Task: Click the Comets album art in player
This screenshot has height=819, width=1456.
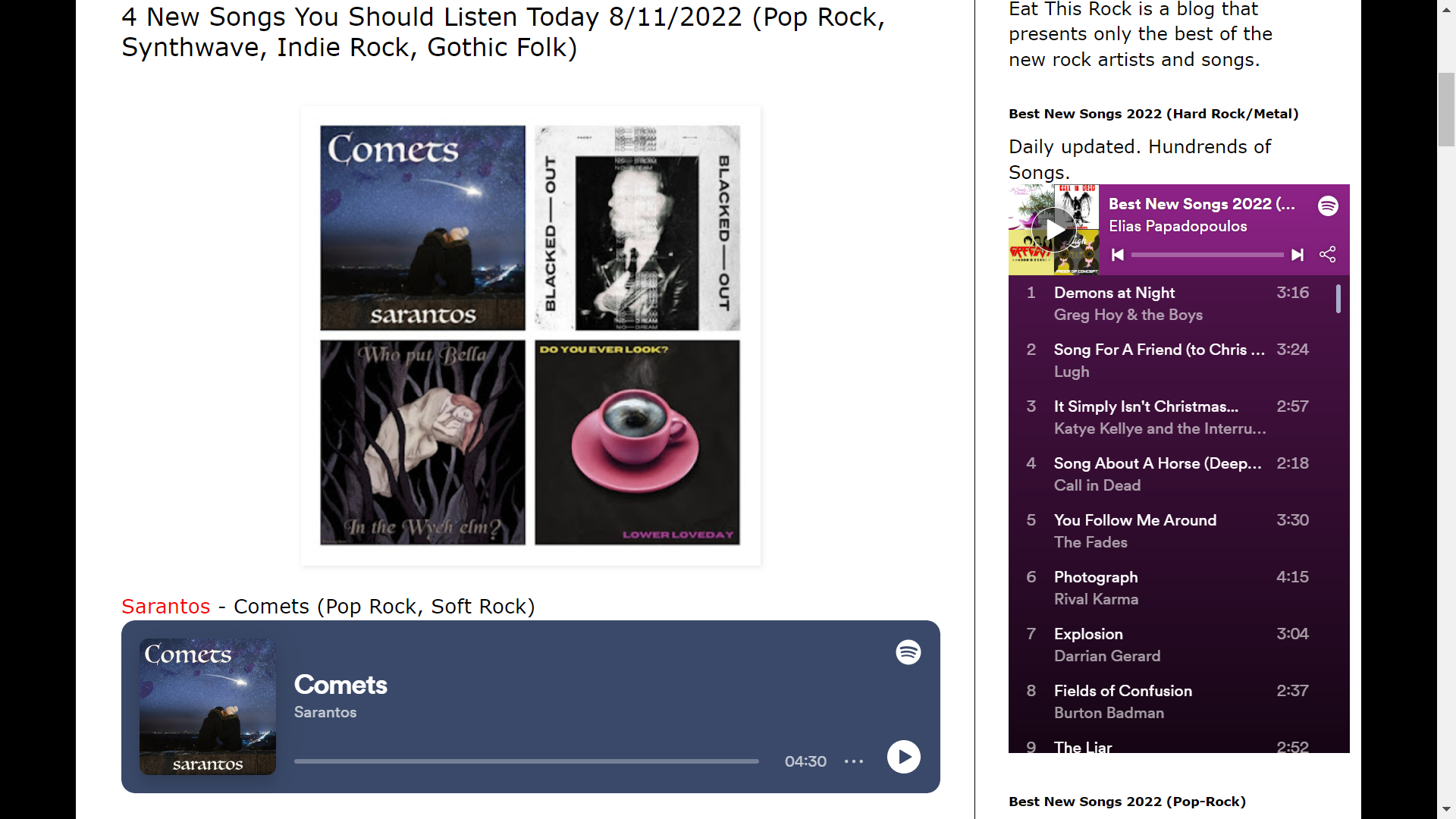Action: [208, 707]
